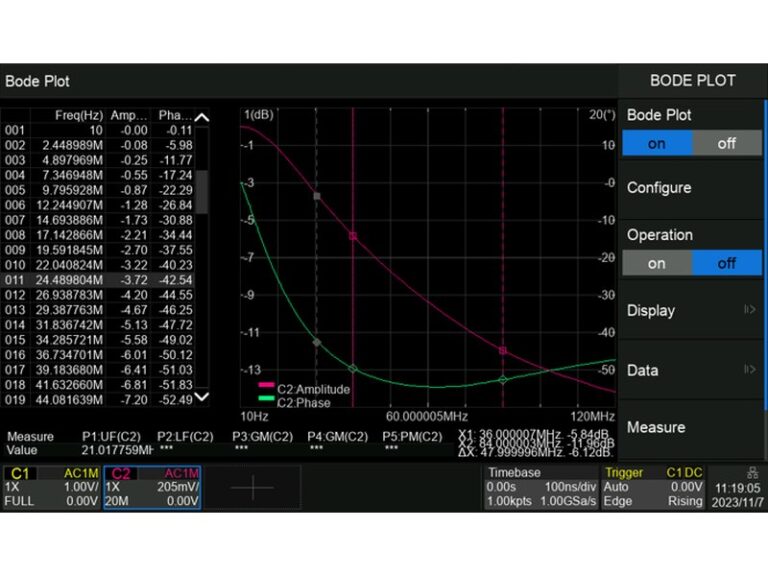
Task: Select X2 diamond marker on phase curve
Action: pos(503,380)
